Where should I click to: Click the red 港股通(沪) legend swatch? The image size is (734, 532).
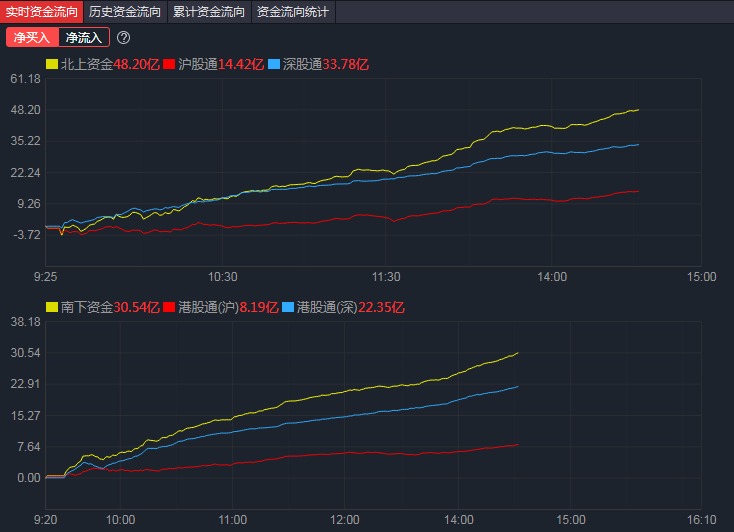[169, 307]
